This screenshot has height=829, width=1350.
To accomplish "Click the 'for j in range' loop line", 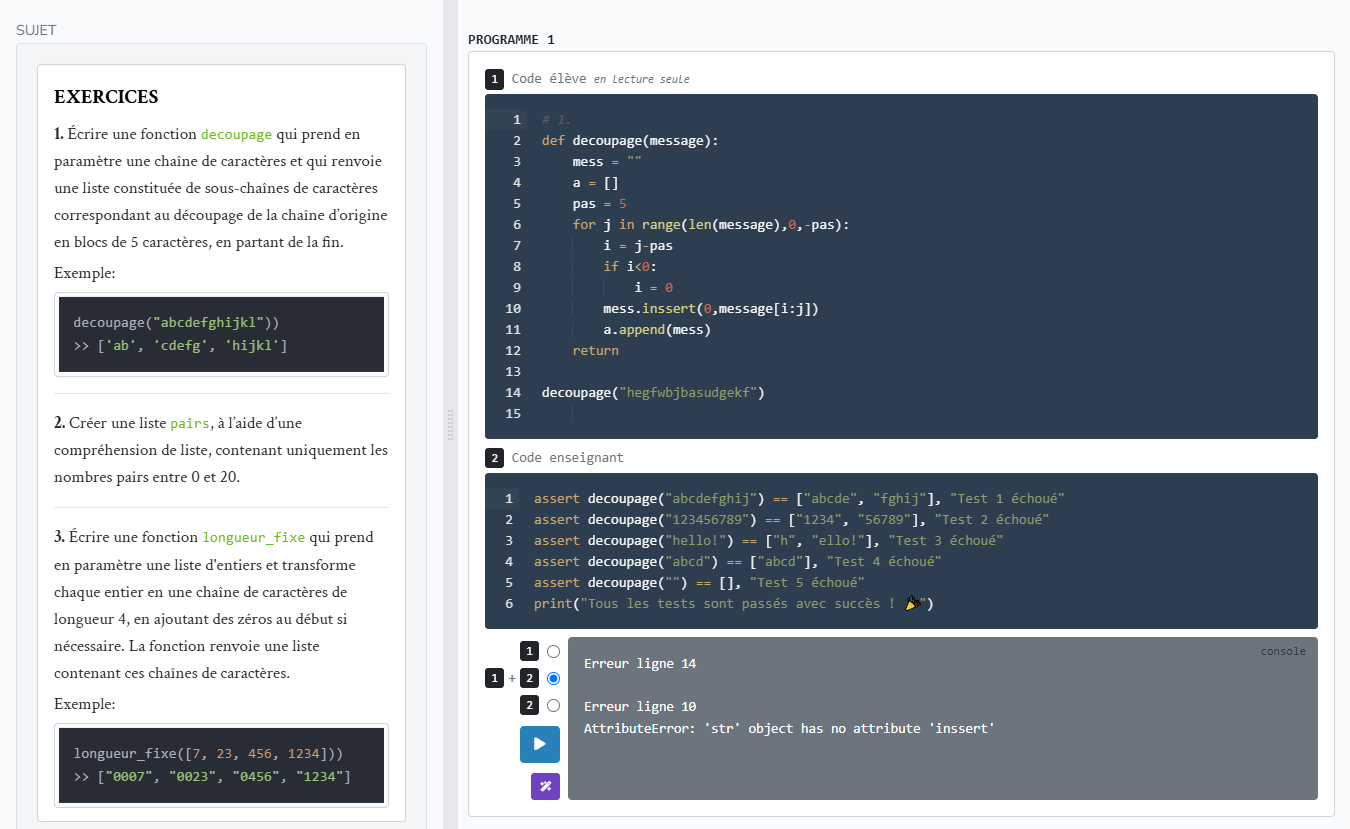I will point(710,225).
